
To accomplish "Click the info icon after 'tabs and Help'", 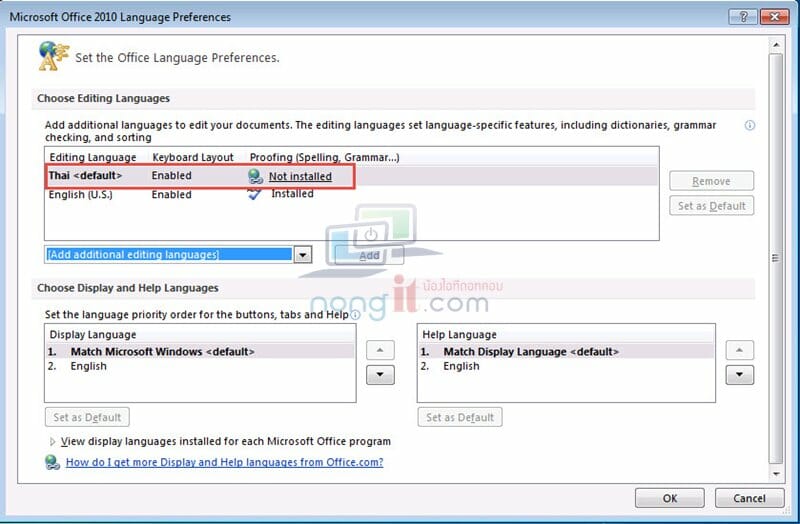I will pos(355,315).
